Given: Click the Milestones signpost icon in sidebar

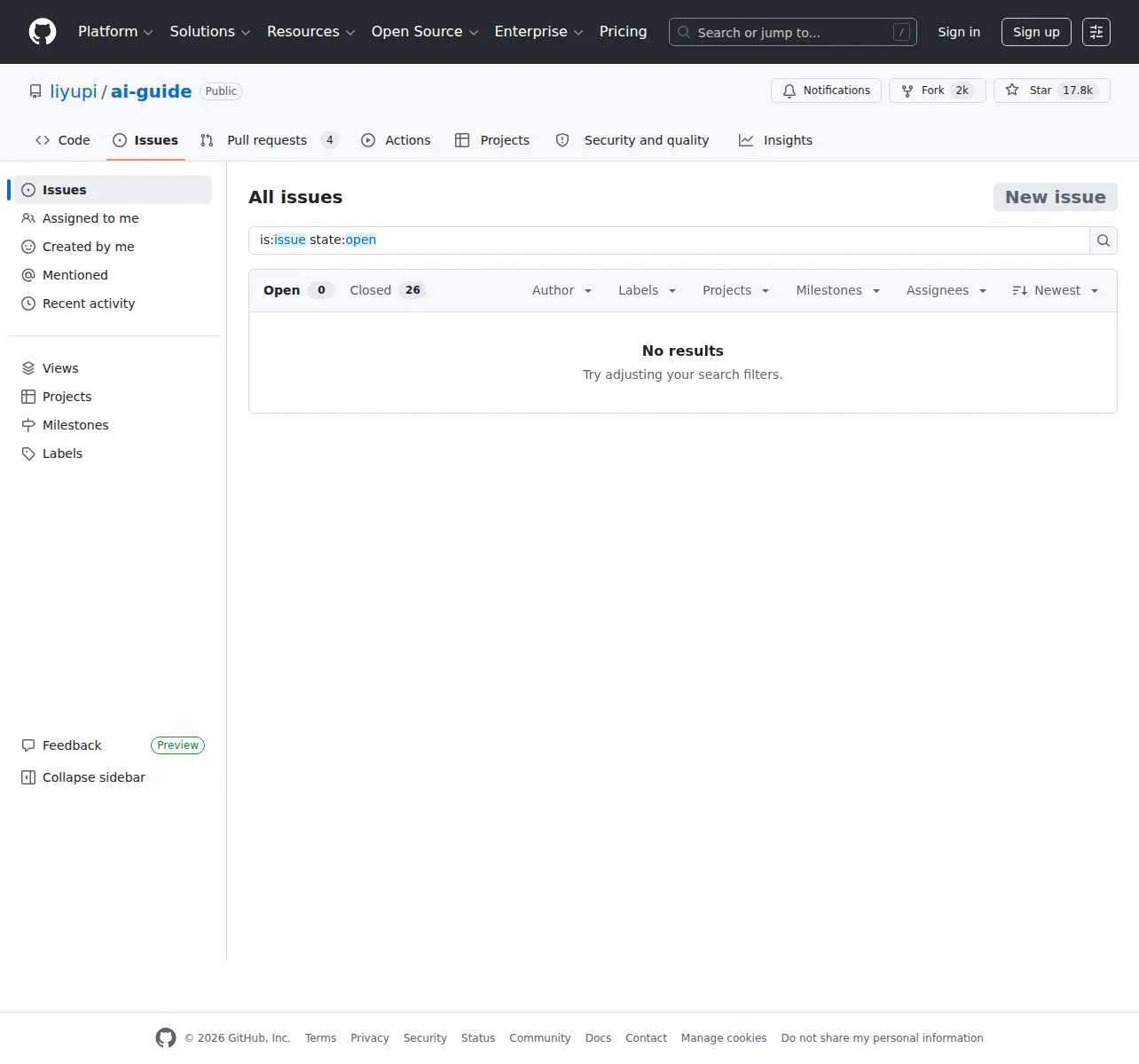Looking at the screenshot, I should (28, 425).
